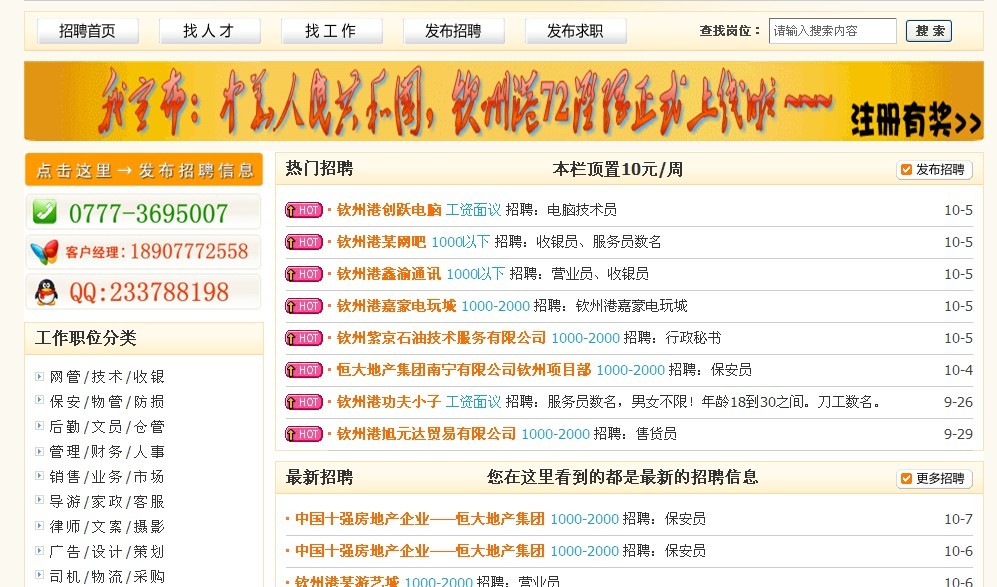Click the QQ number 233788198

coord(149,293)
